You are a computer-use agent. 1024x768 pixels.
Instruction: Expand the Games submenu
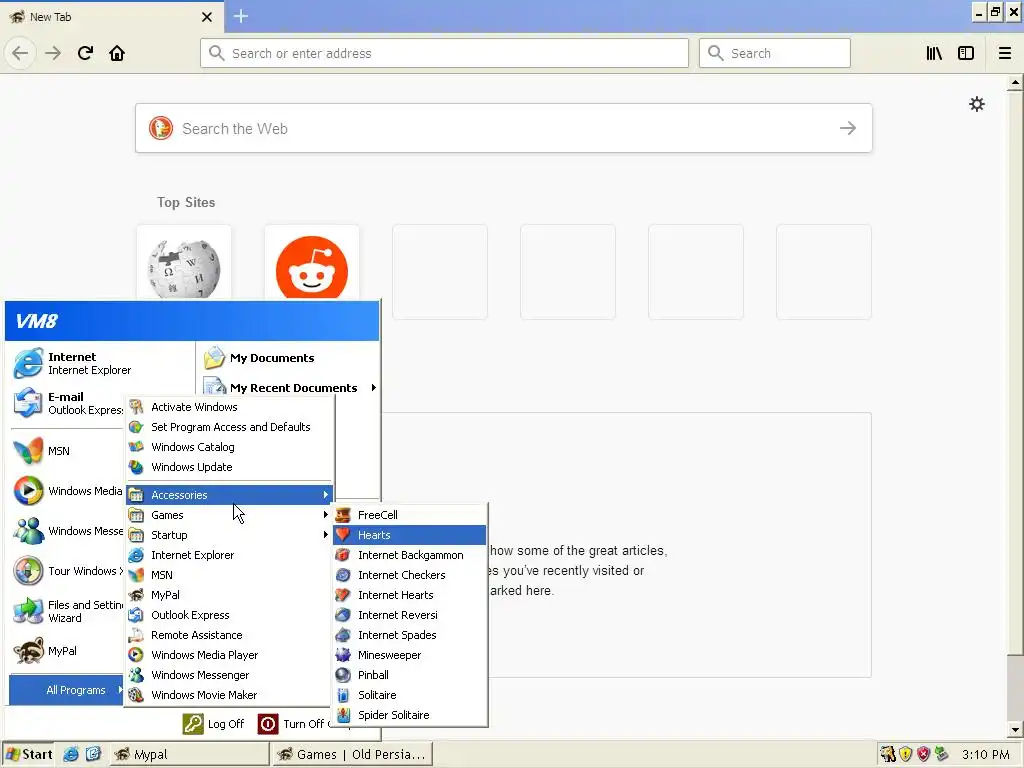(x=229, y=515)
